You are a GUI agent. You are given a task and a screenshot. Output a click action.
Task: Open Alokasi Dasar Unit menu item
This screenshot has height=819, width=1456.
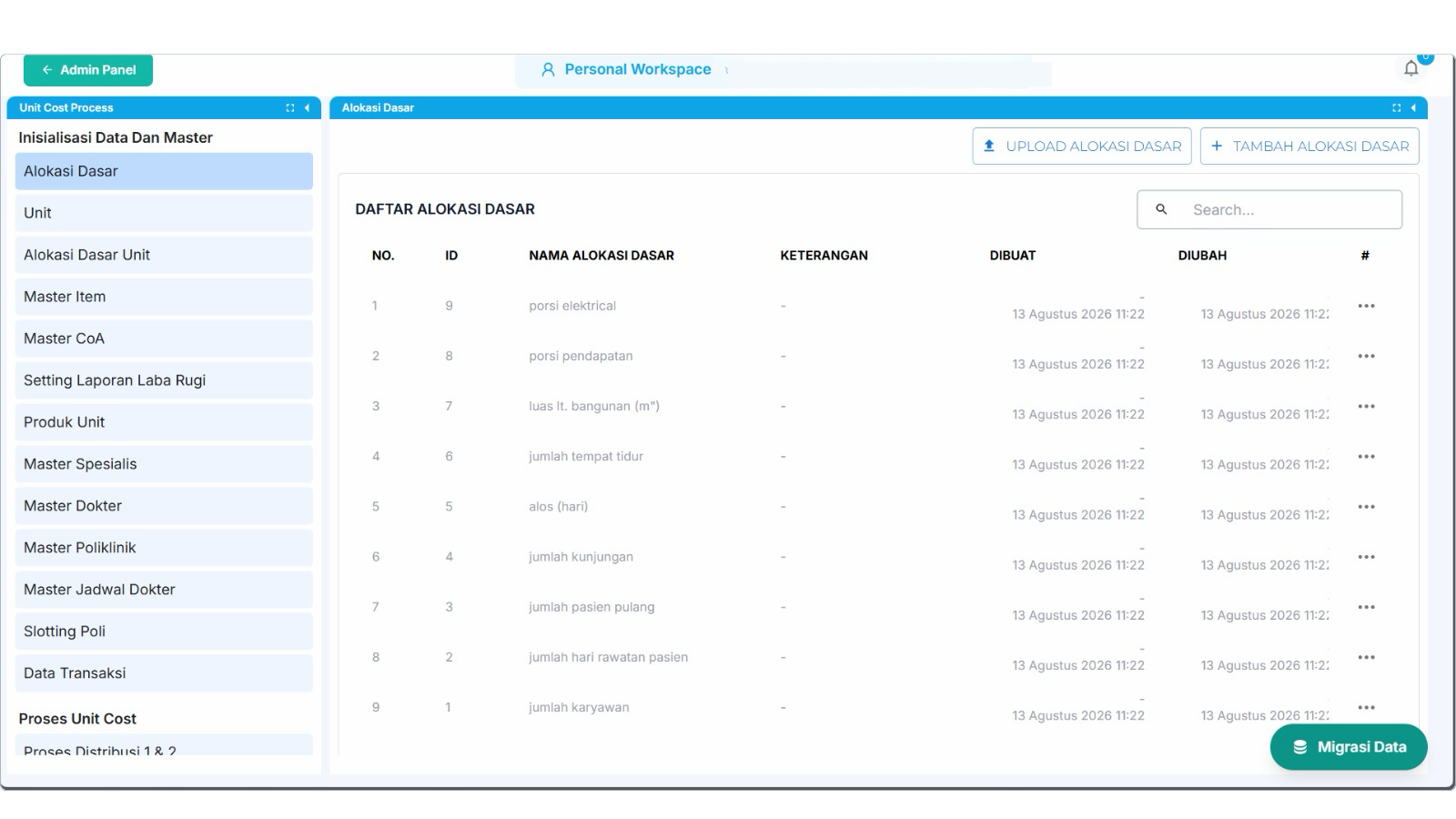[164, 255]
